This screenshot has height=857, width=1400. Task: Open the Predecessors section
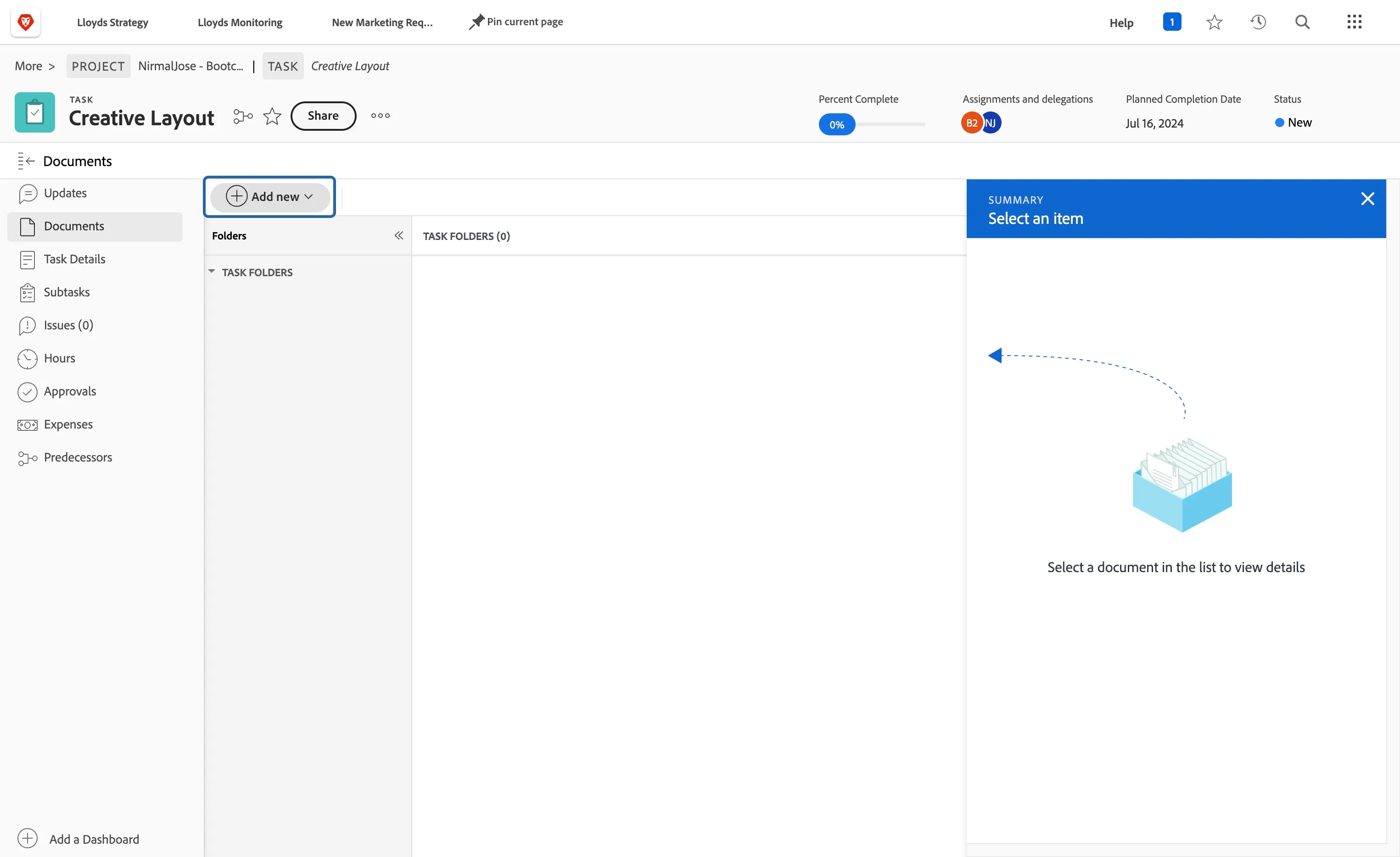(95, 458)
